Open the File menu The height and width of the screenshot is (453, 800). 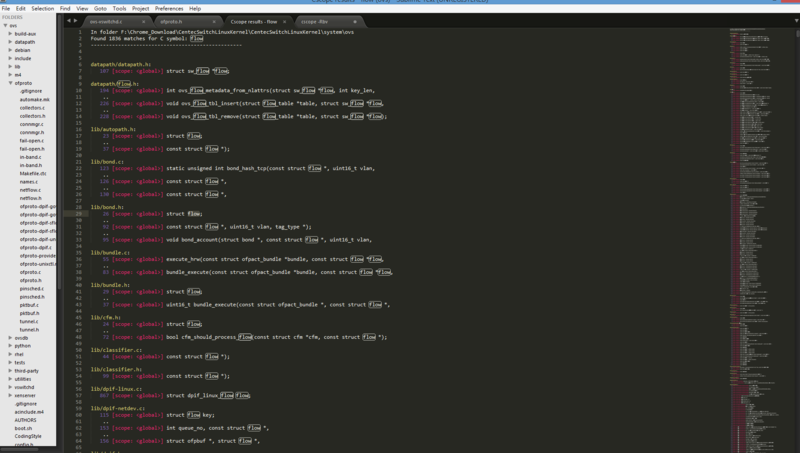click(6, 9)
